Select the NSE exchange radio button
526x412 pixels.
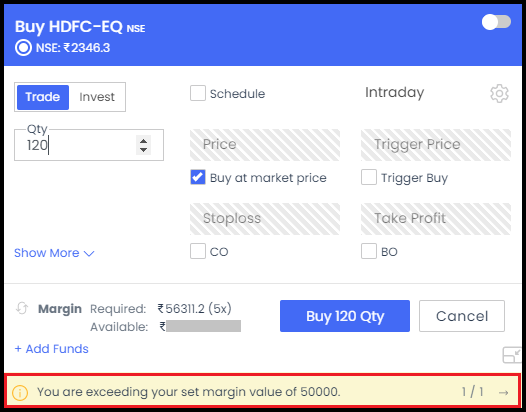tap(23, 48)
